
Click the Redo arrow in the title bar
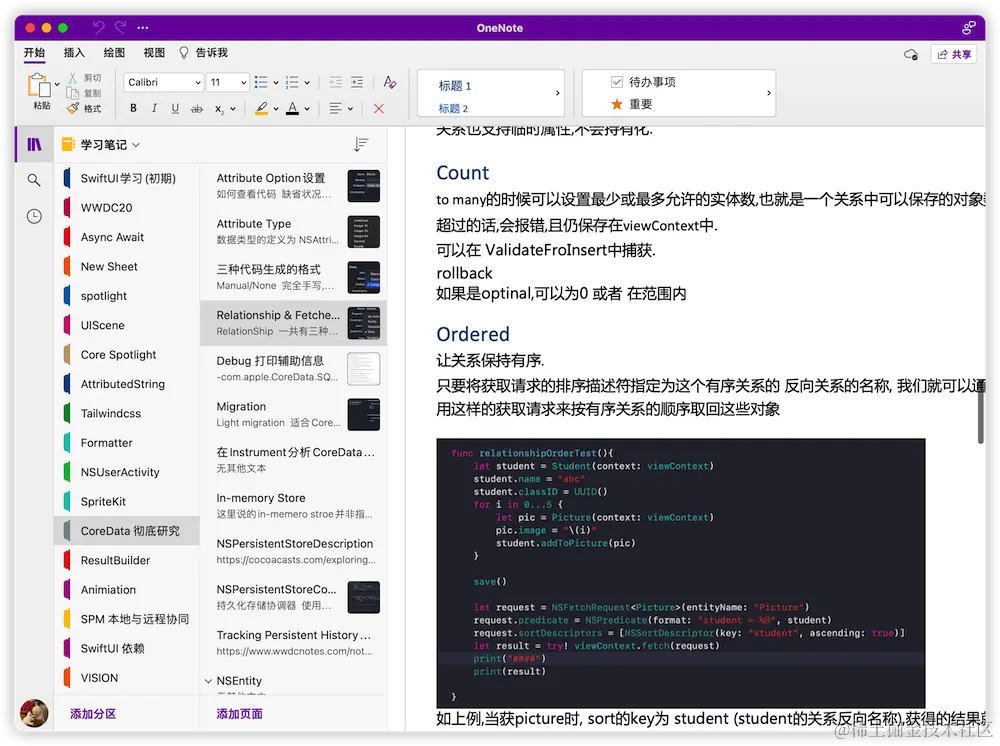pyautogui.click(x=121, y=27)
